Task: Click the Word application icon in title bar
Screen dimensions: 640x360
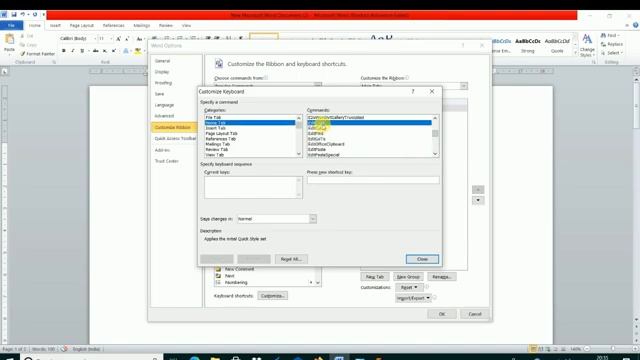Action: (4, 15)
